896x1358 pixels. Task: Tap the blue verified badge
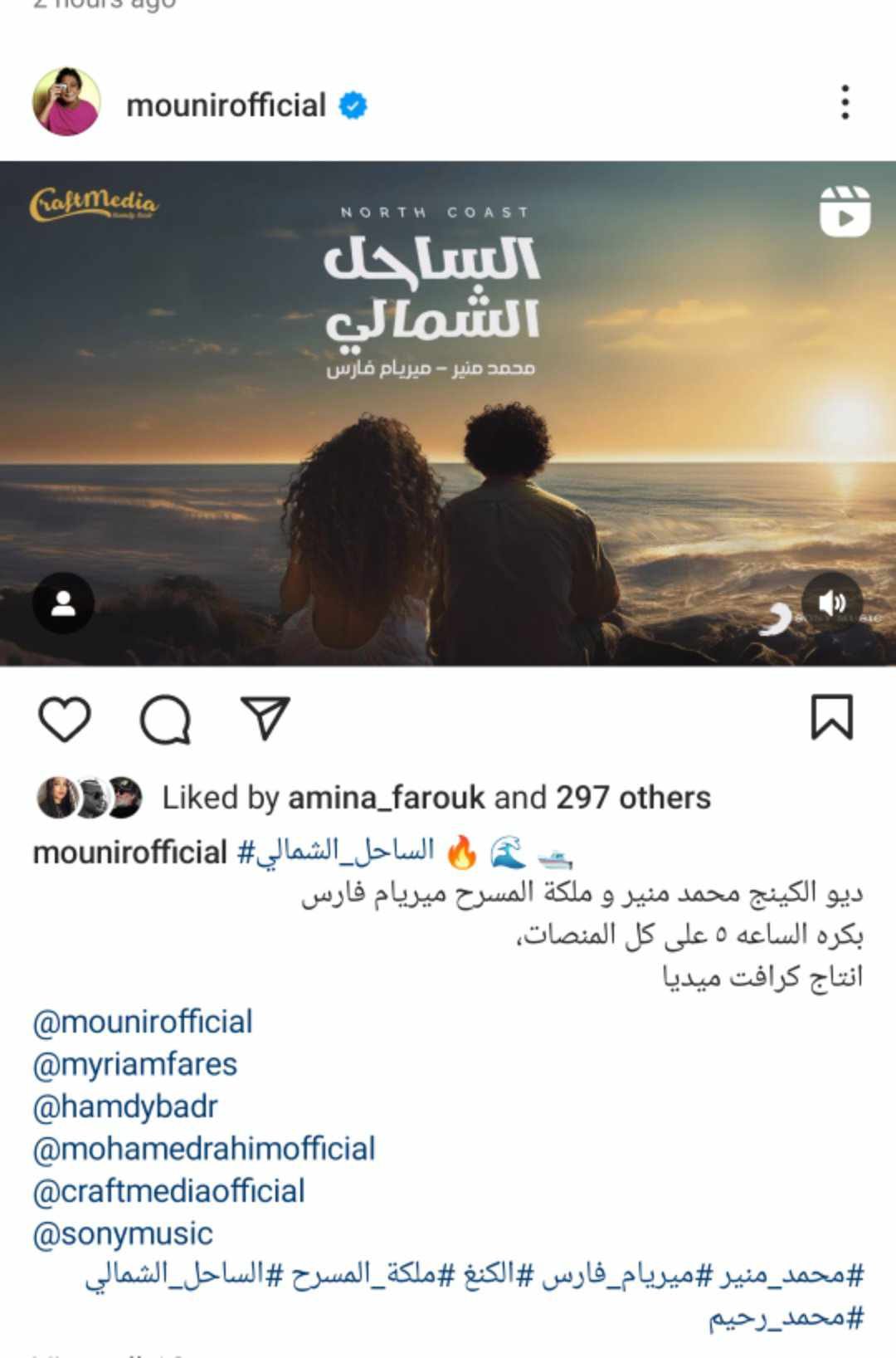coord(353,105)
